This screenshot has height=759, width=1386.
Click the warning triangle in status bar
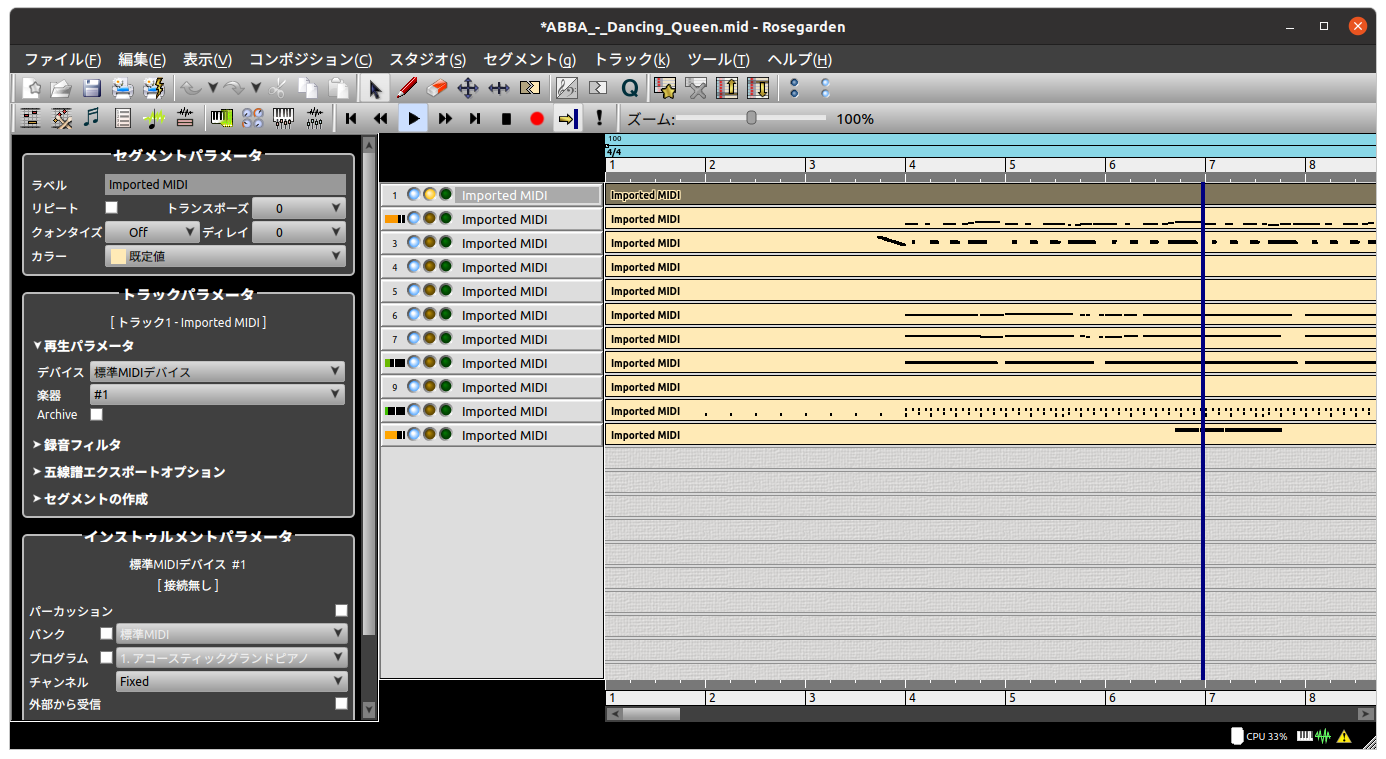(1344, 736)
